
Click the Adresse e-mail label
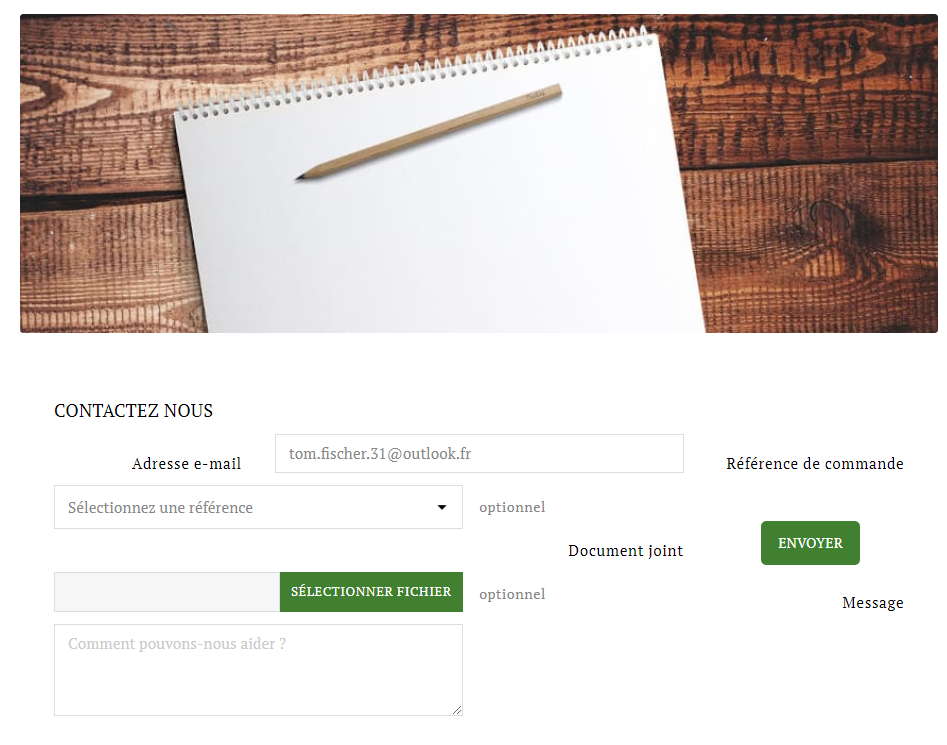pos(186,464)
